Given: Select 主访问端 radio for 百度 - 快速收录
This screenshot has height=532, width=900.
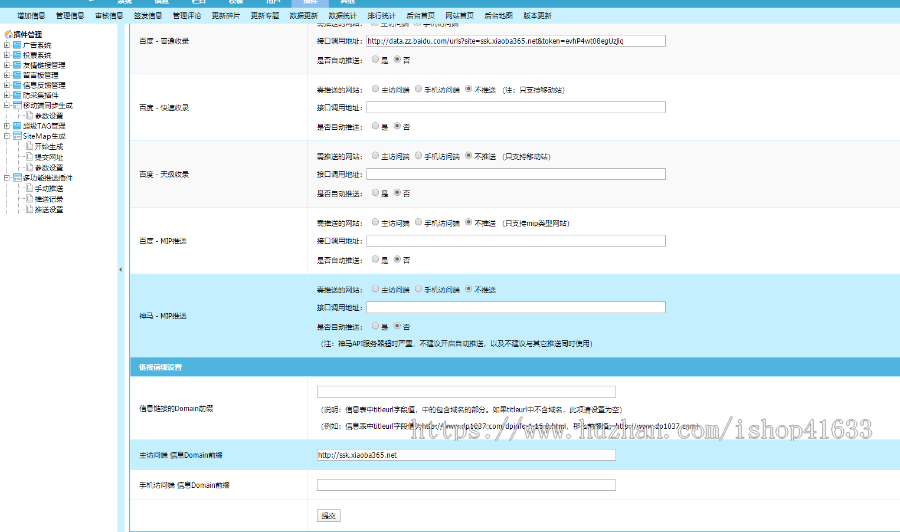Looking at the screenshot, I should (x=375, y=89).
